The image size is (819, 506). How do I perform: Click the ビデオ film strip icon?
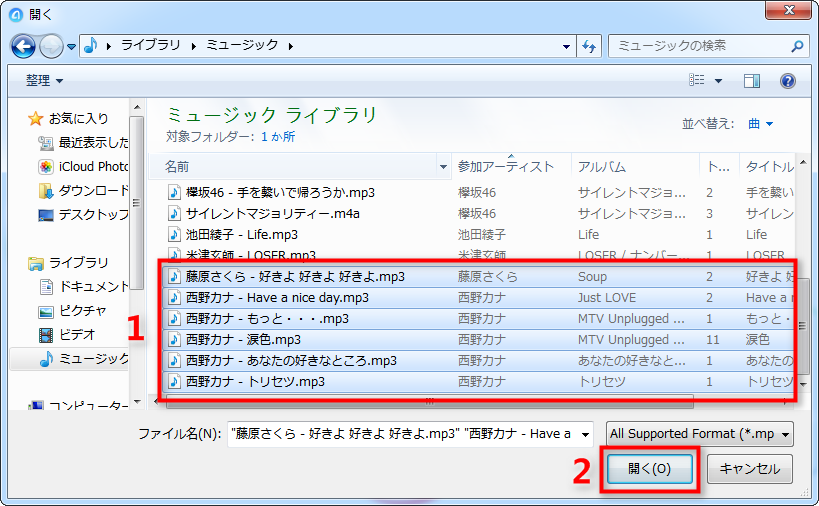coord(46,335)
